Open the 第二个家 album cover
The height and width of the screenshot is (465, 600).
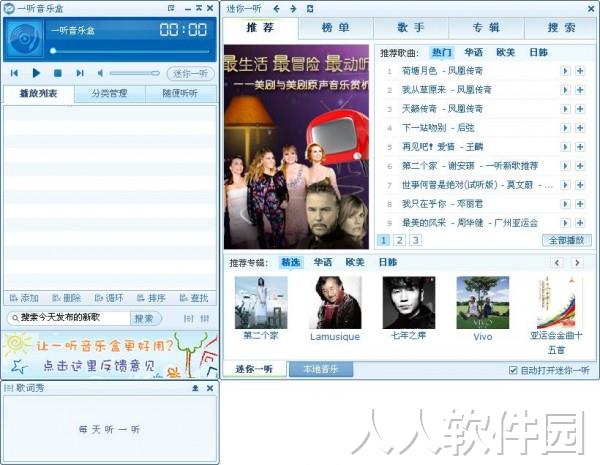click(261, 302)
